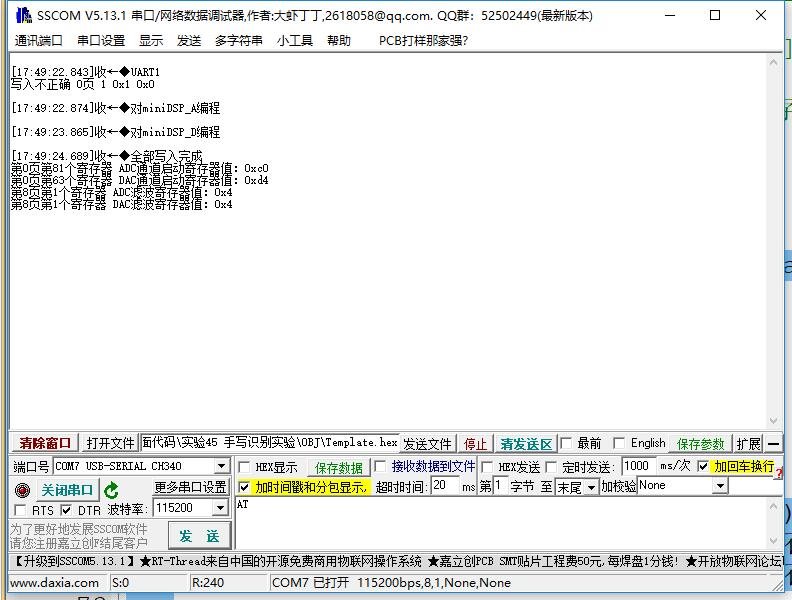Click the 清发送区 button

(x=526, y=444)
